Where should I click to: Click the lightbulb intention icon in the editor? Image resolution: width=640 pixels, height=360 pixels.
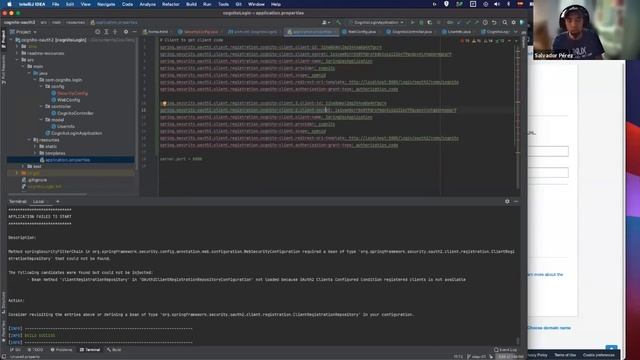tap(164, 104)
